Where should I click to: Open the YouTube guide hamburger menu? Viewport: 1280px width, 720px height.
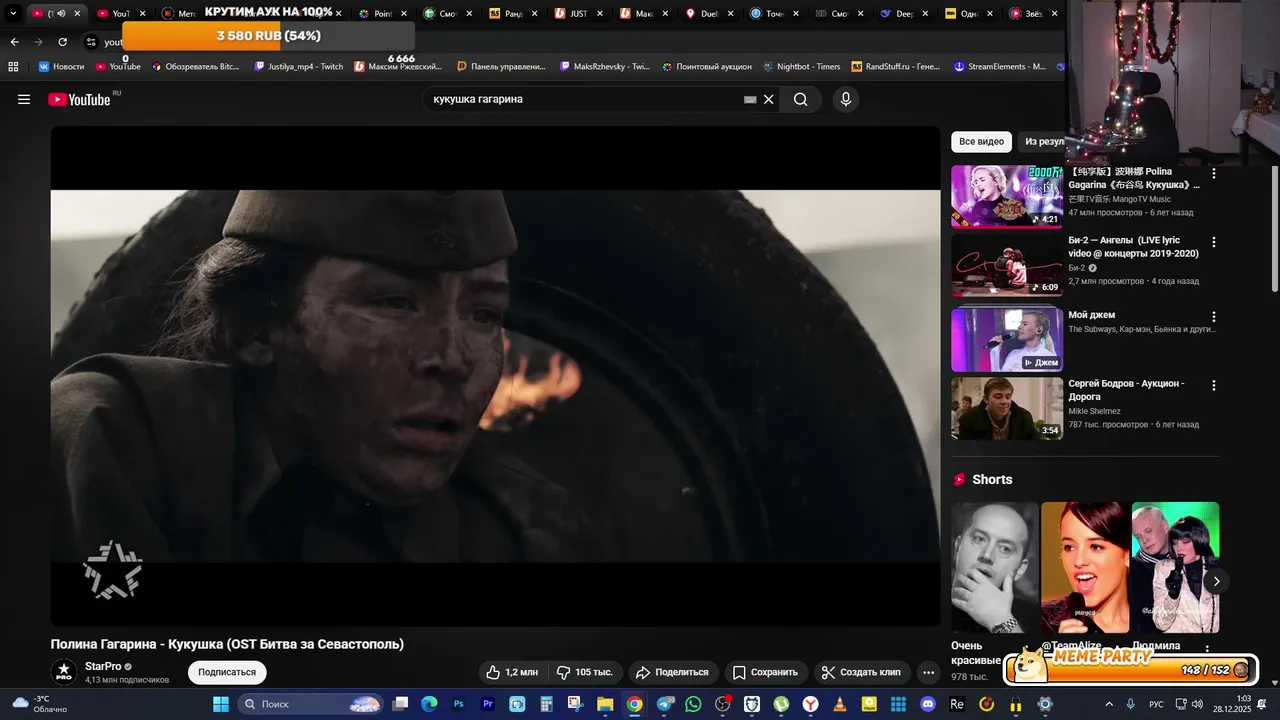[x=24, y=99]
